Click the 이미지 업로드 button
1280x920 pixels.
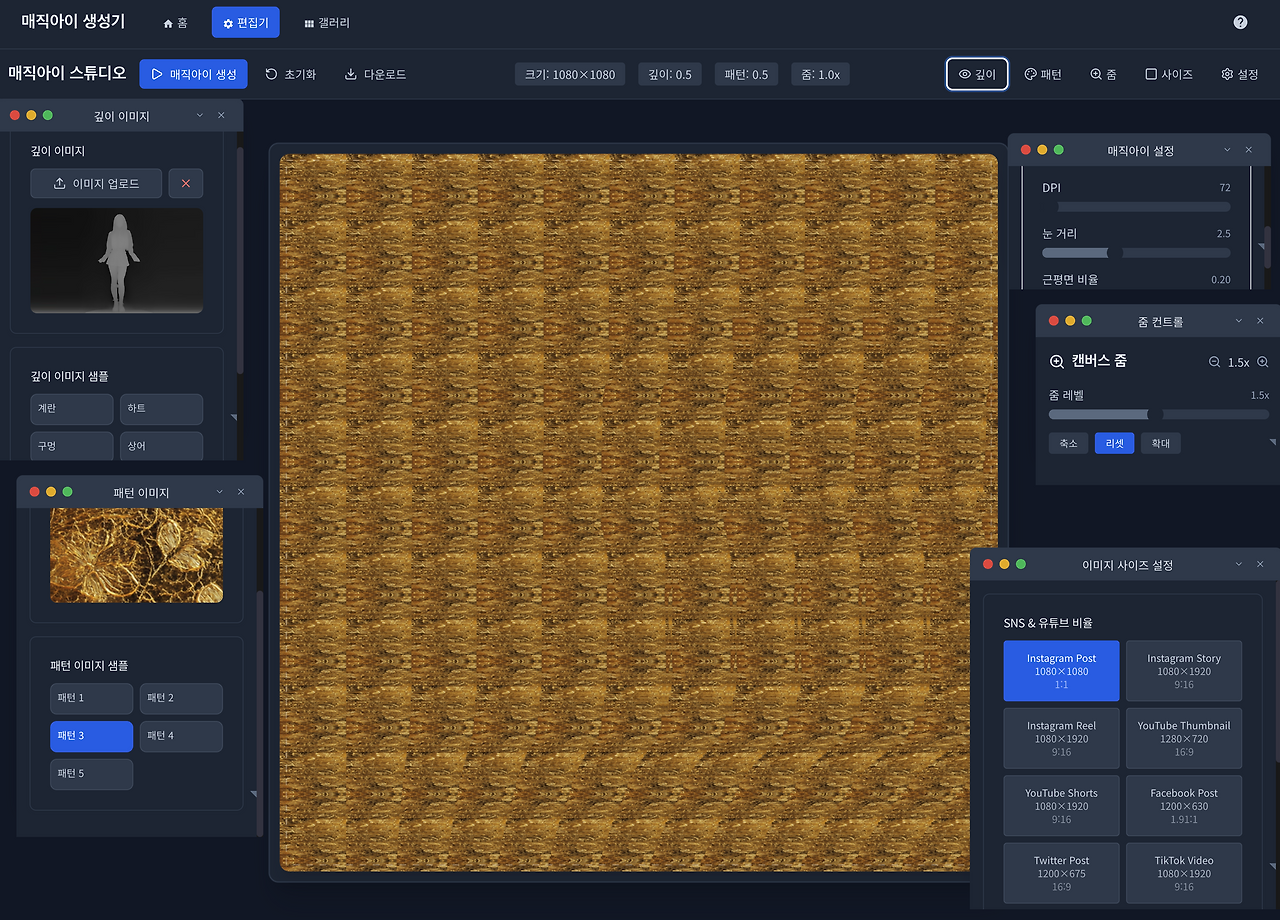click(96, 183)
